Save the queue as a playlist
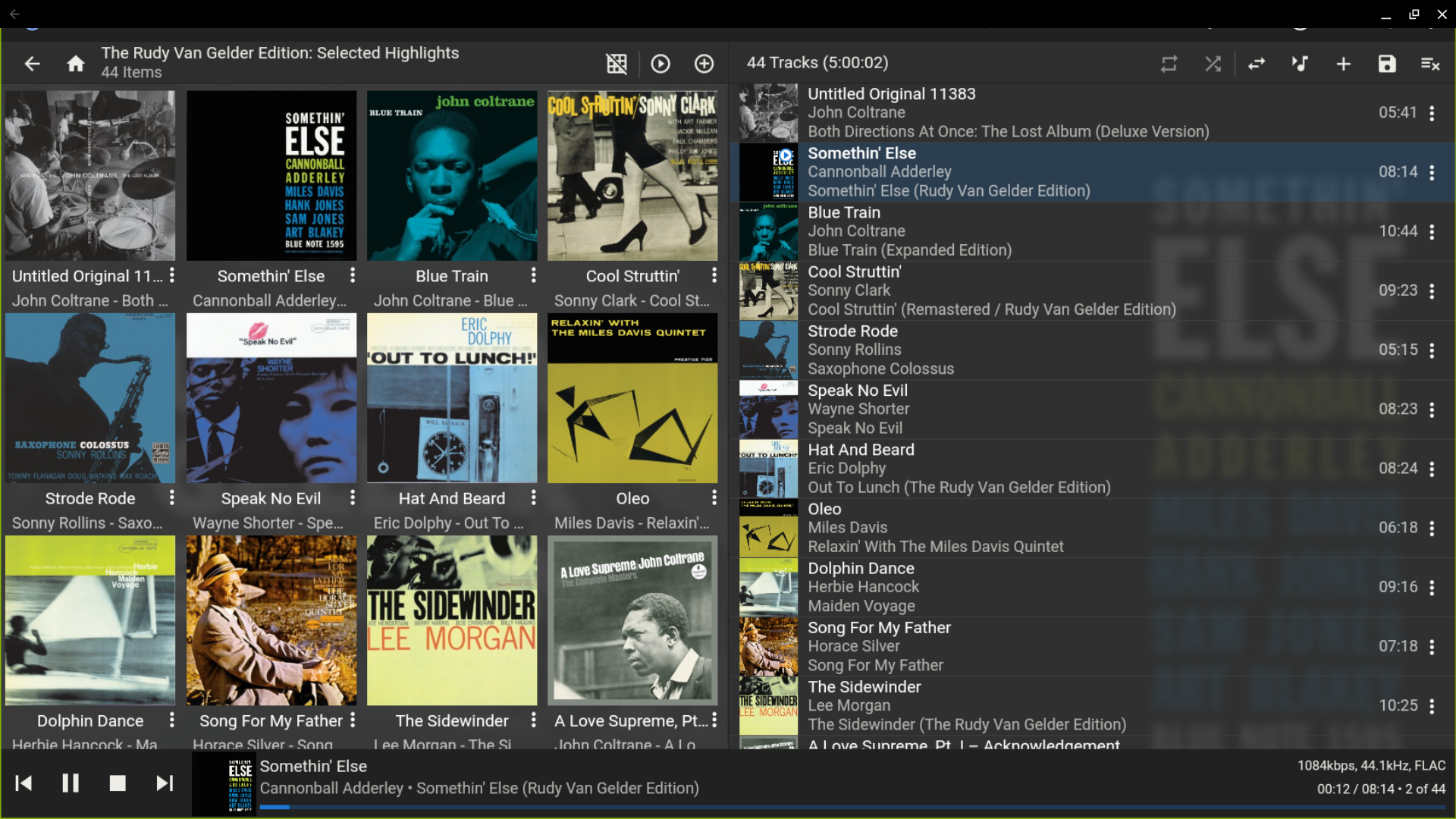 click(1387, 64)
